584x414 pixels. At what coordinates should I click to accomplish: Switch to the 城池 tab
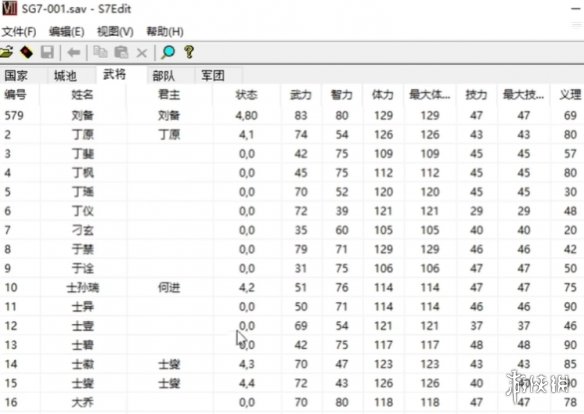tap(65, 76)
